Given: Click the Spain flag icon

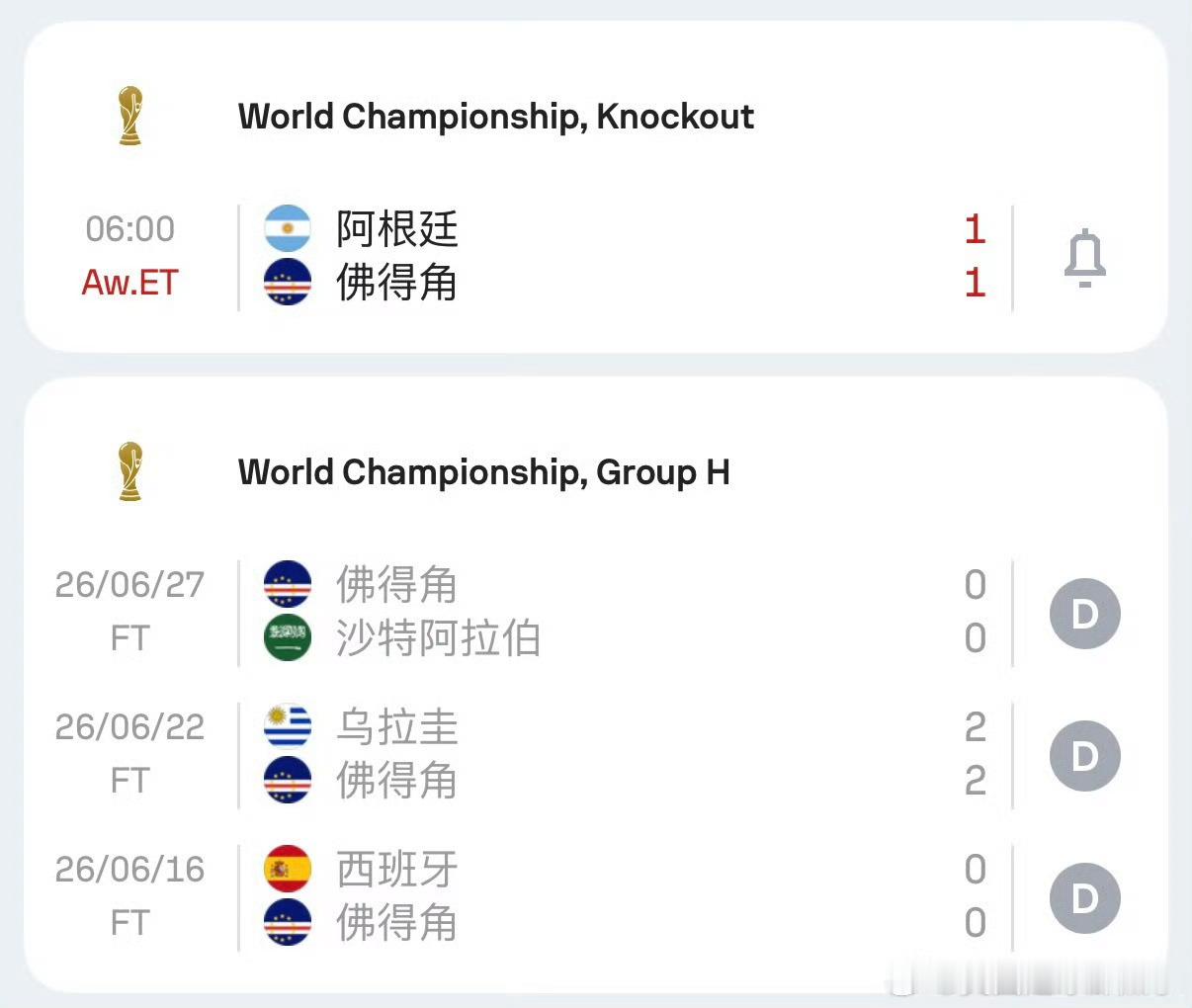Looking at the screenshot, I should (288, 870).
